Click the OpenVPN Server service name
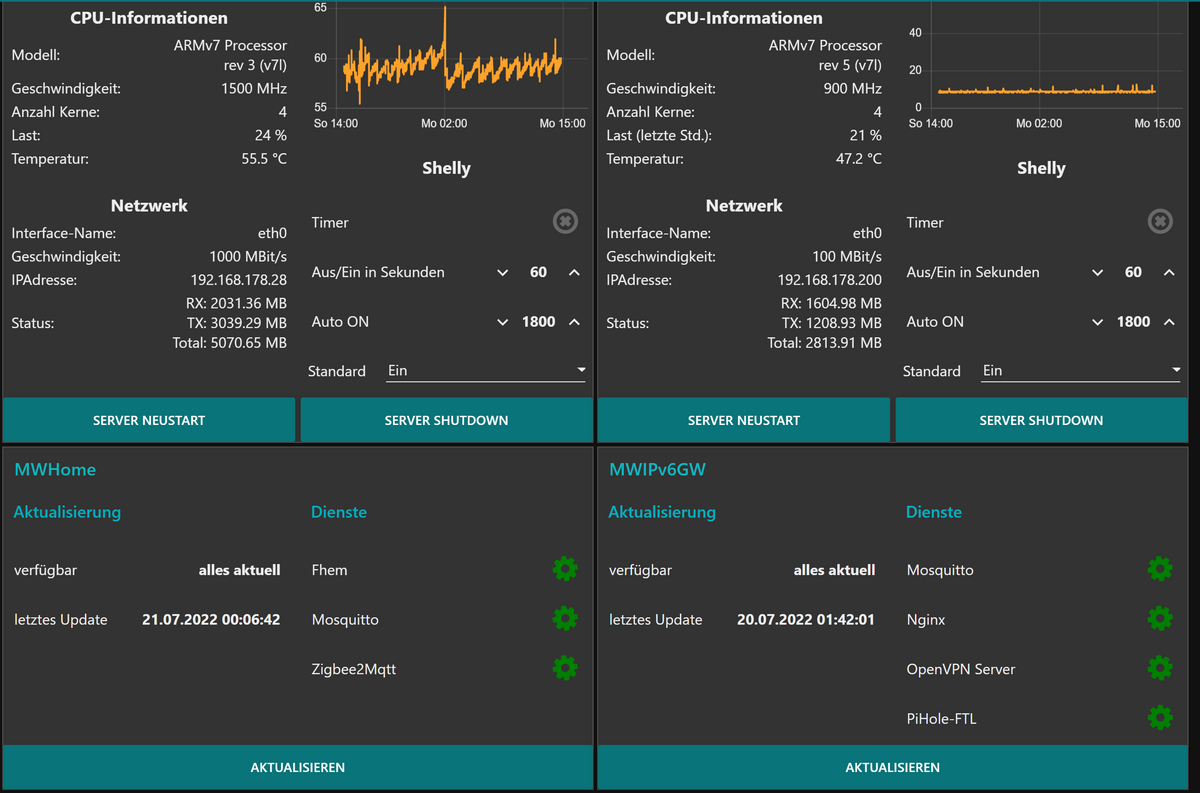 [x=961, y=669]
